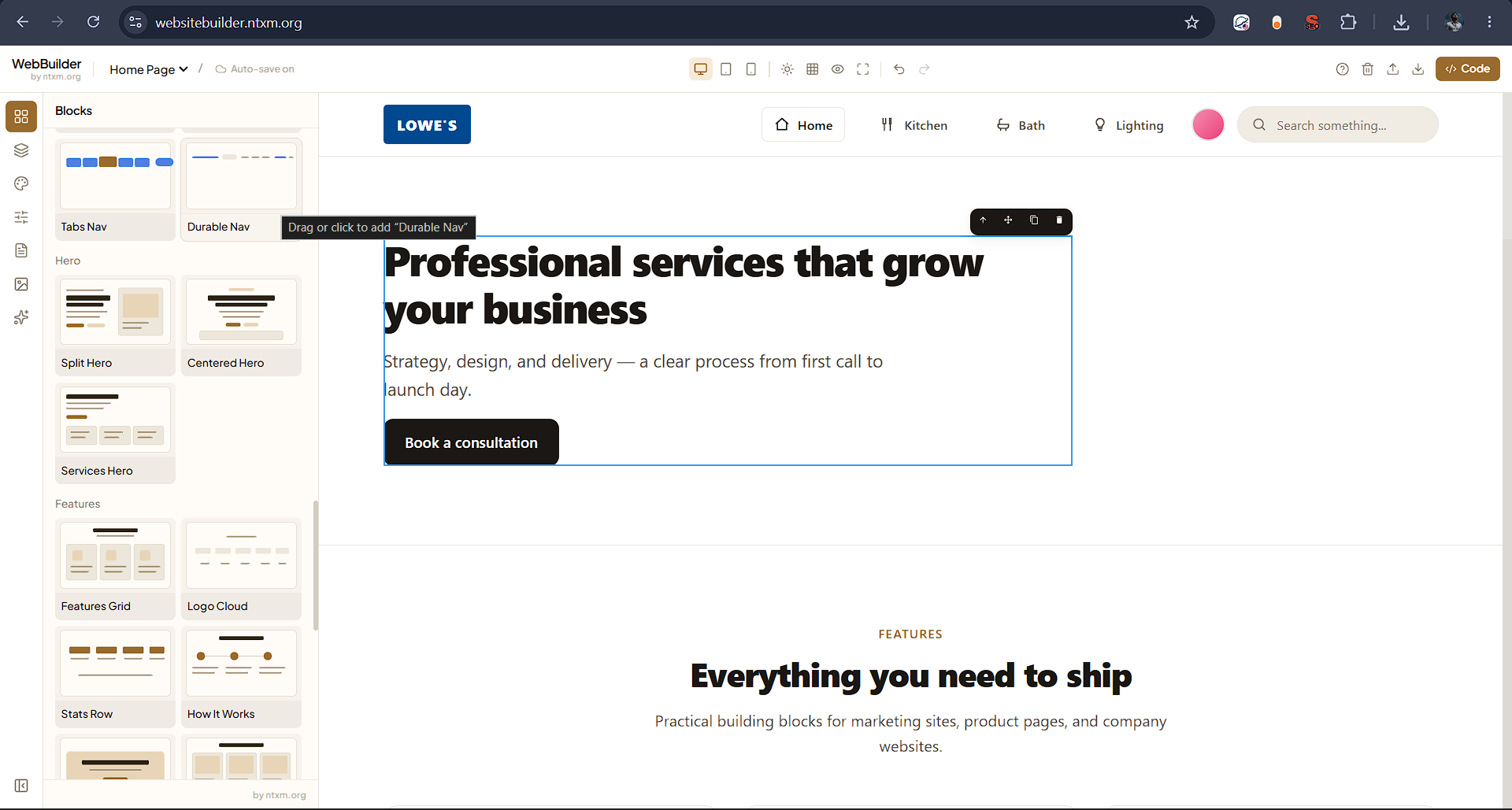Open the image assets panel
Image resolution: width=1512 pixels, height=810 pixels.
tap(21, 284)
